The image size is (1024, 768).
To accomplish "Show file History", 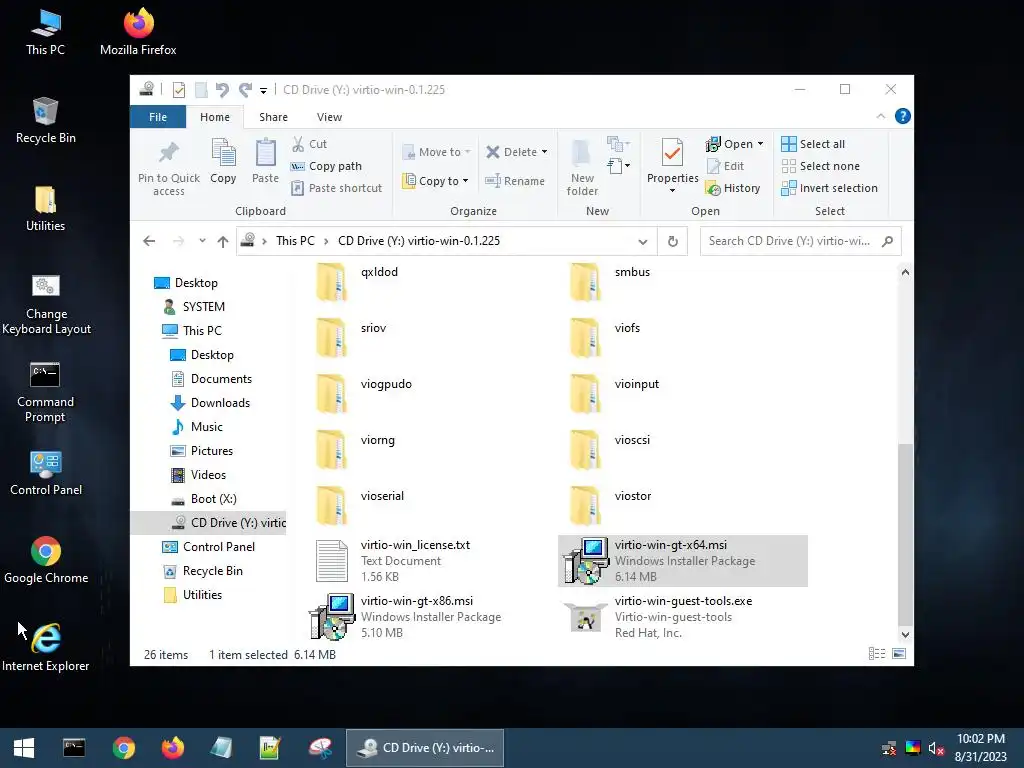I will click(x=733, y=188).
